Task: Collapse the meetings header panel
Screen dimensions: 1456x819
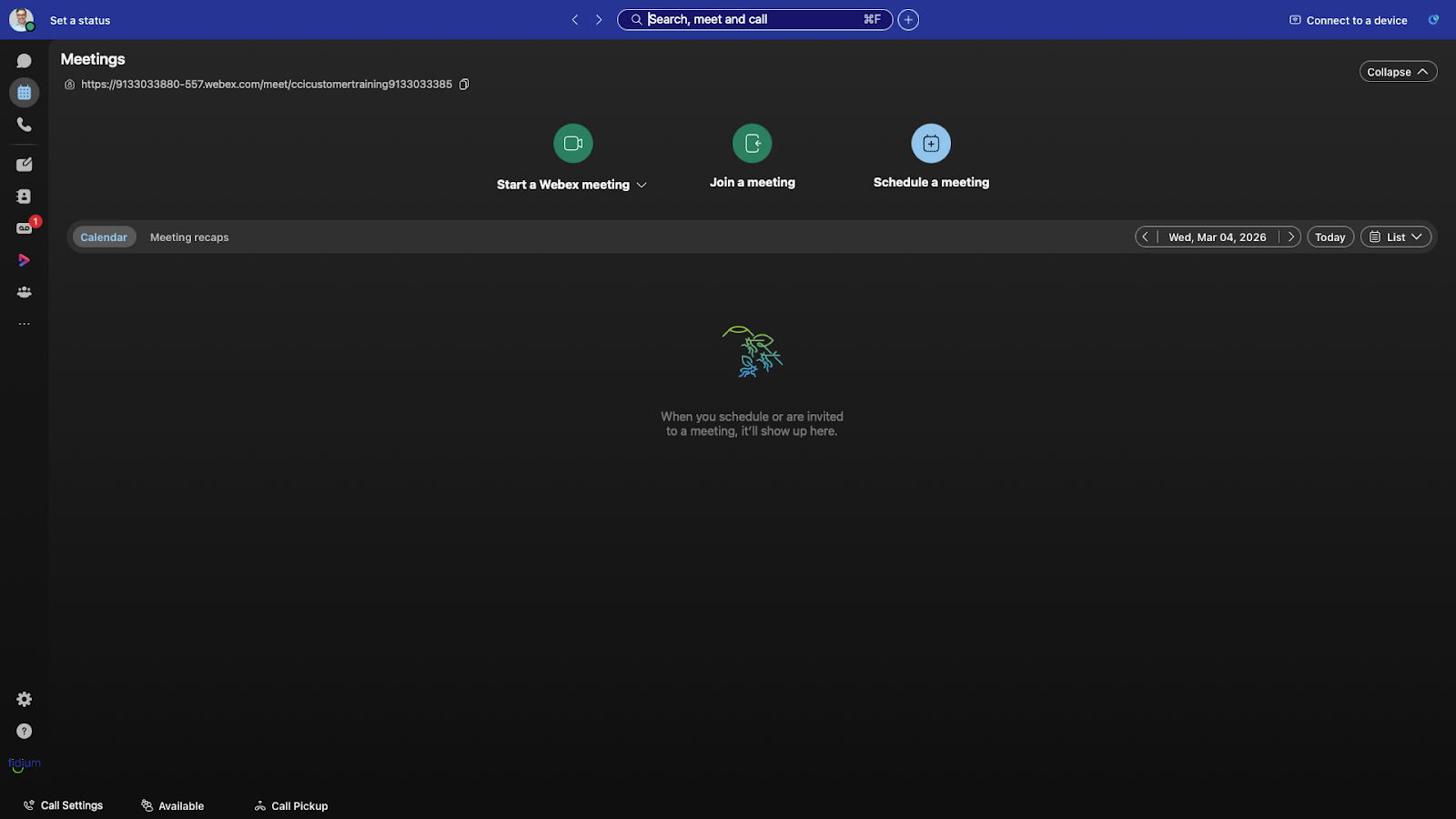Action: coord(1398,72)
